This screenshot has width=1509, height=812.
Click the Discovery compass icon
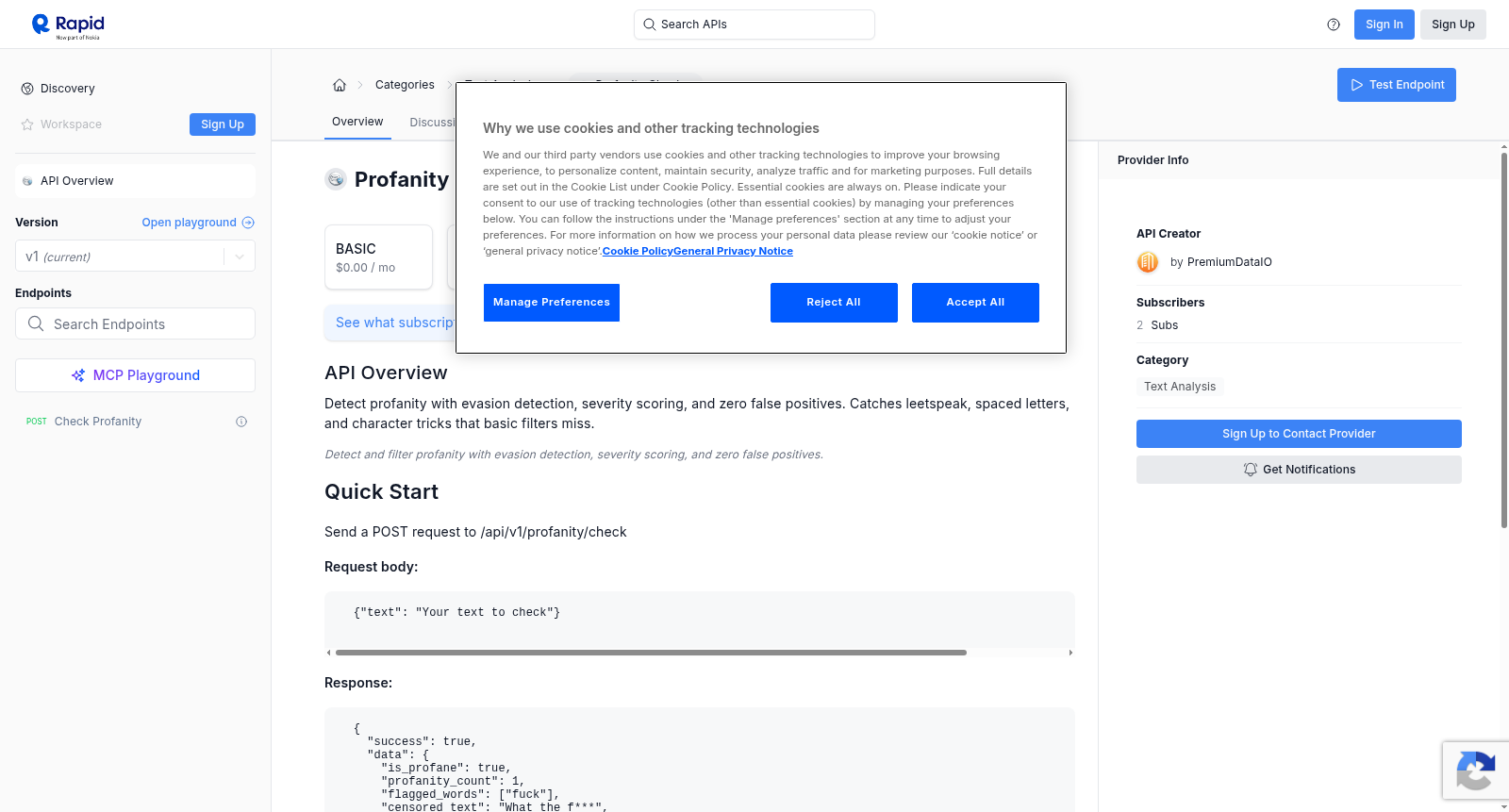[27, 89]
